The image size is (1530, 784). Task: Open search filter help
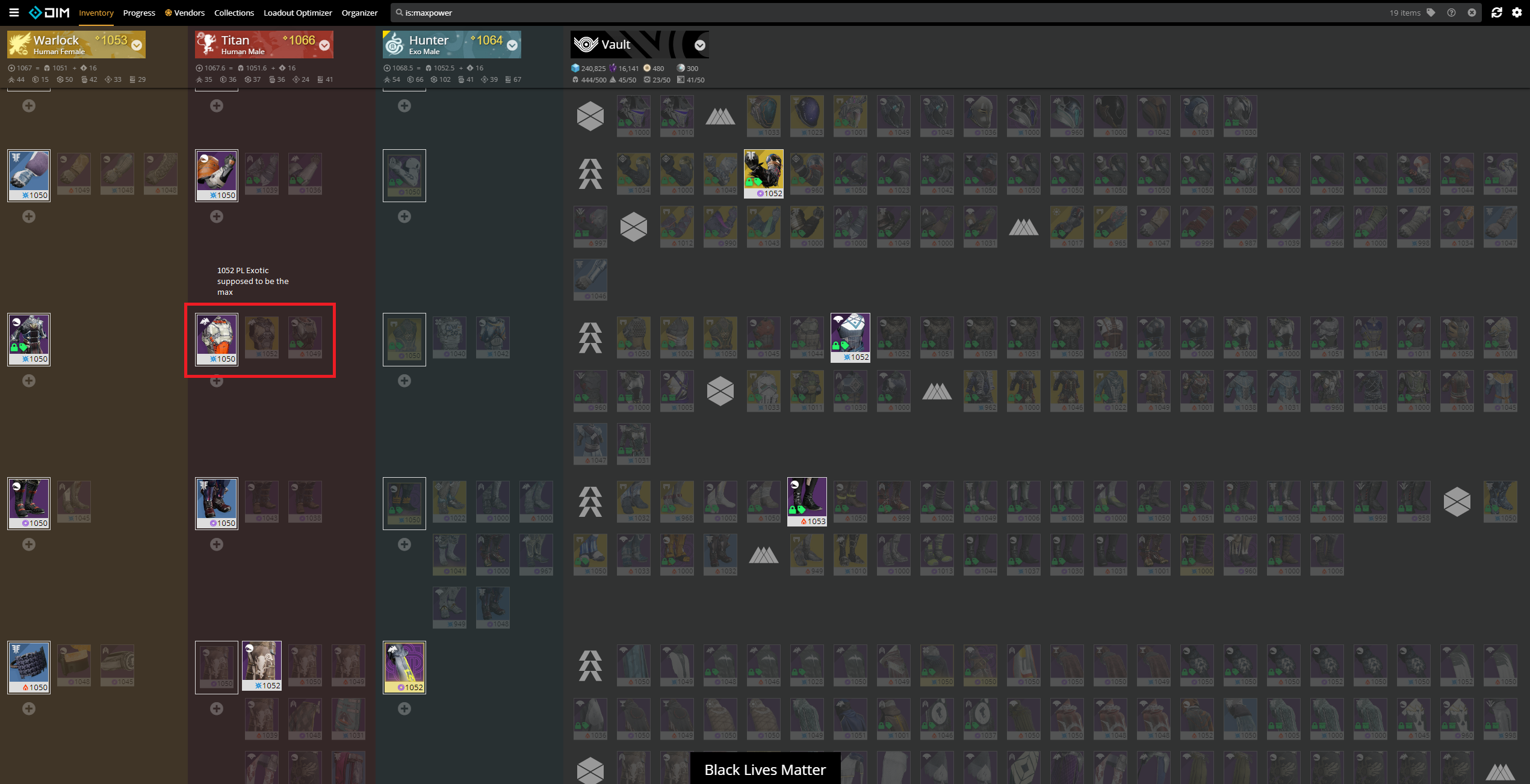[x=1451, y=13]
